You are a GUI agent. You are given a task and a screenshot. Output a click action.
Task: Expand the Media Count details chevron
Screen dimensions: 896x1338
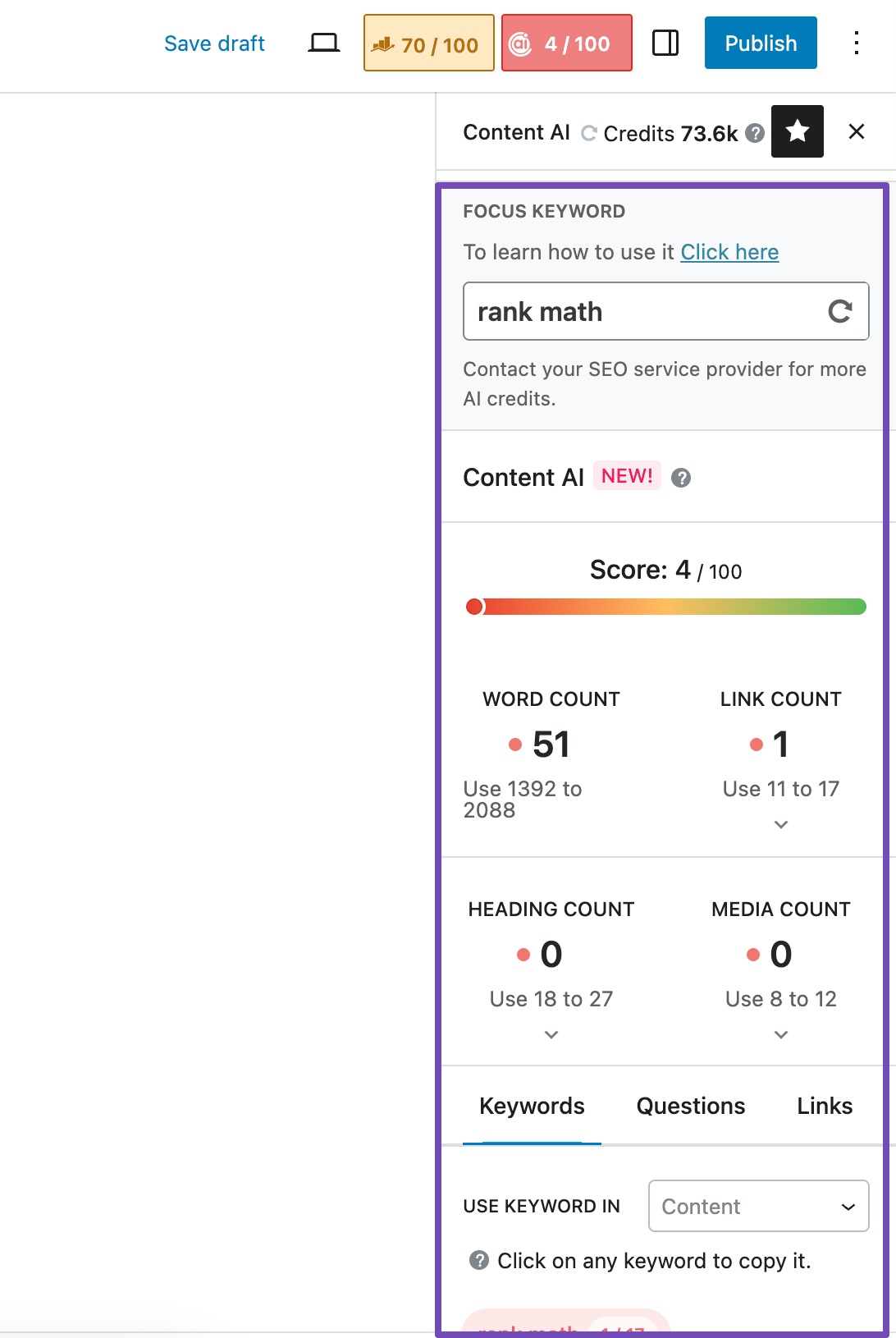coord(780,1034)
